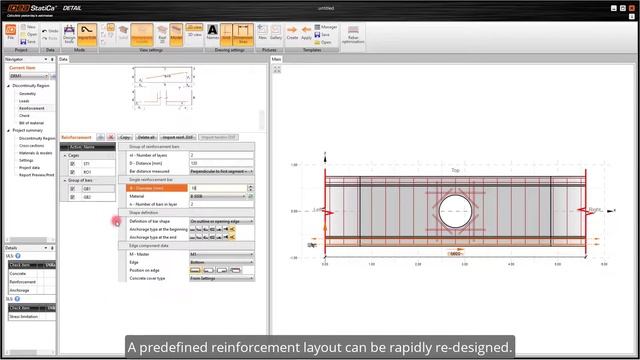The image size is (640, 360).
Task: Click the Apply template icon
Action: click(306, 33)
